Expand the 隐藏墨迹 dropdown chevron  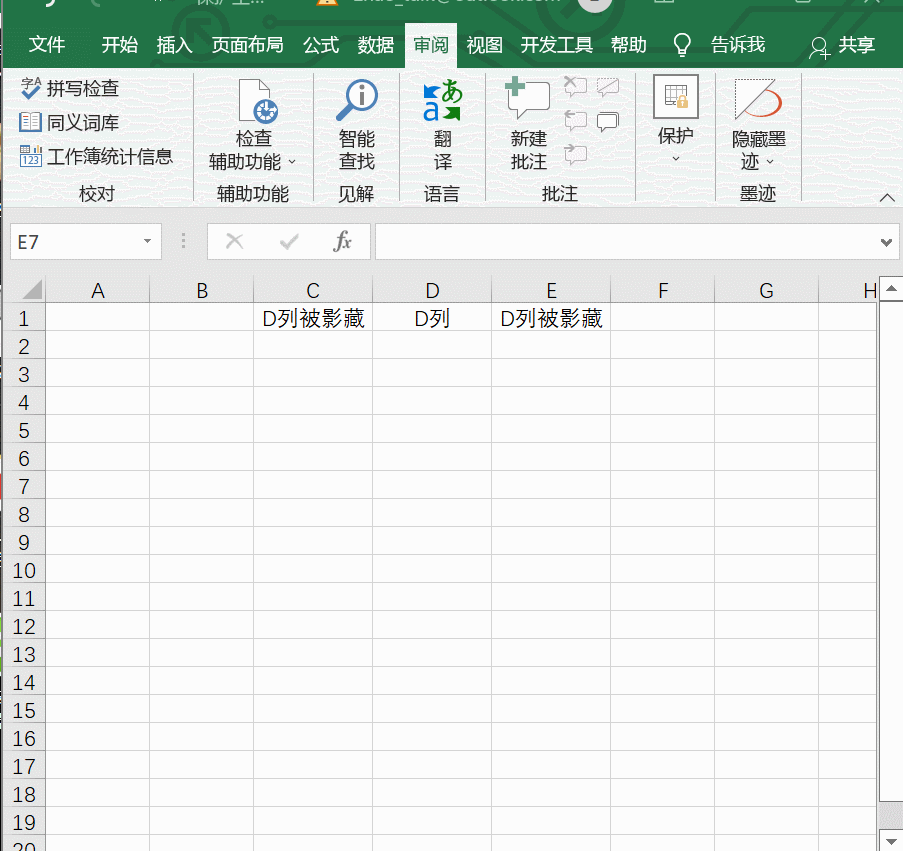pos(770,162)
